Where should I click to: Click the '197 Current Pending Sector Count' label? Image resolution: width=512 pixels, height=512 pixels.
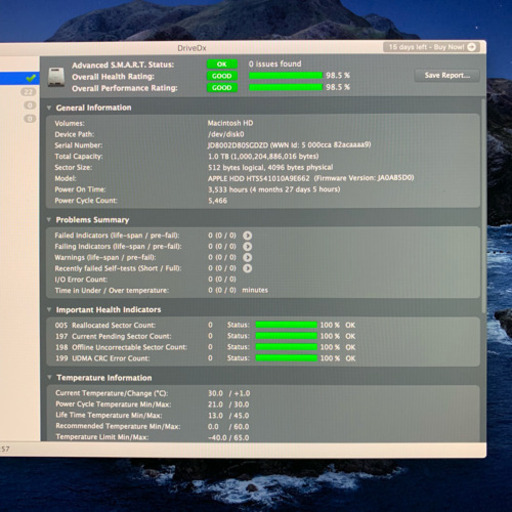point(113,336)
